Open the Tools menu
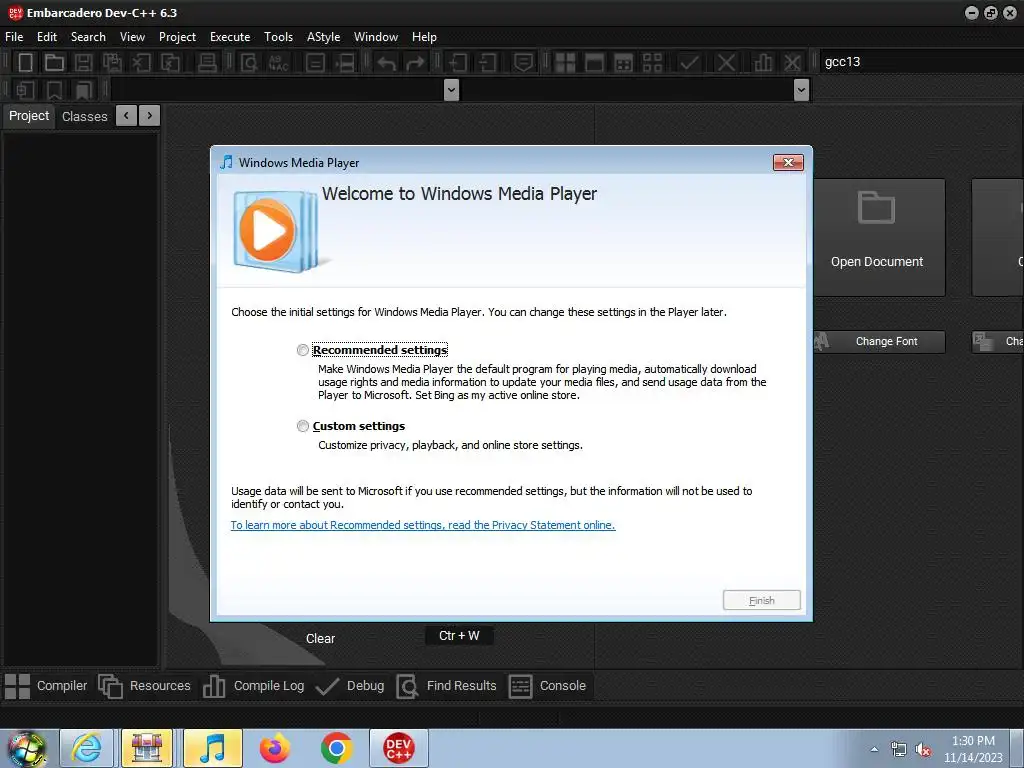This screenshot has width=1024, height=768. 278,37
